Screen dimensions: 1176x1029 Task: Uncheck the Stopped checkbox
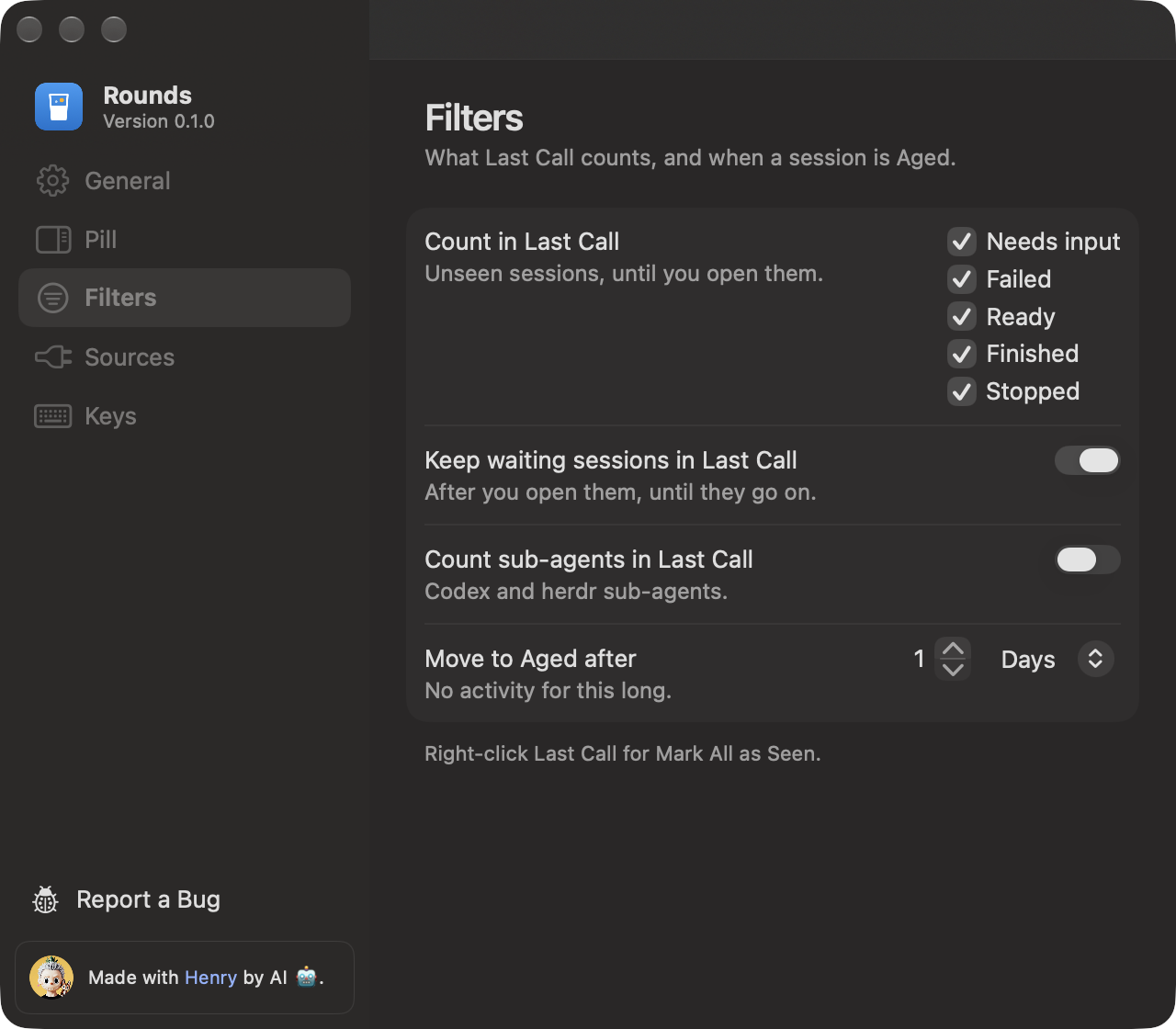pos(962,391)
